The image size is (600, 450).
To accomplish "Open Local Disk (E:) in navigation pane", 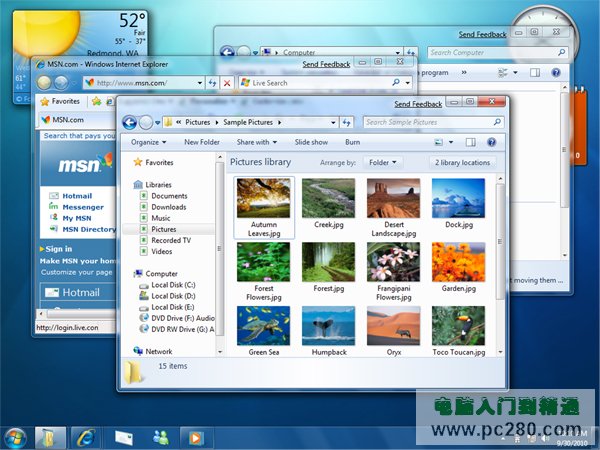I will [167, 307].
